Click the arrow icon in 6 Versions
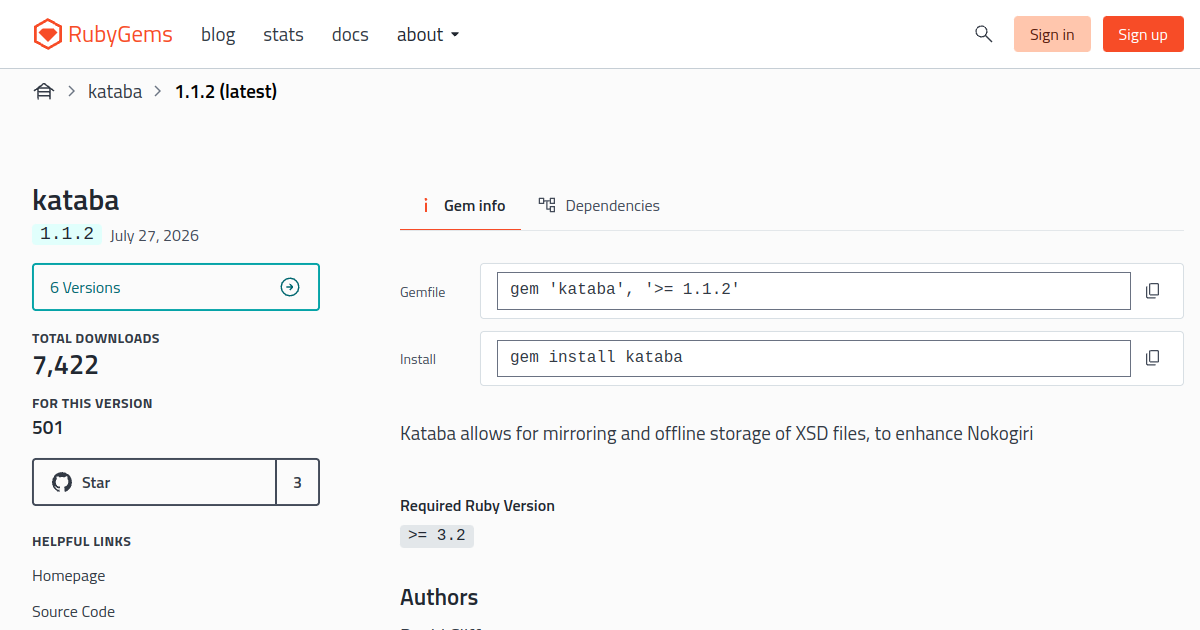Viewport: 1200px width, 630px height. [x=290, y=288]
